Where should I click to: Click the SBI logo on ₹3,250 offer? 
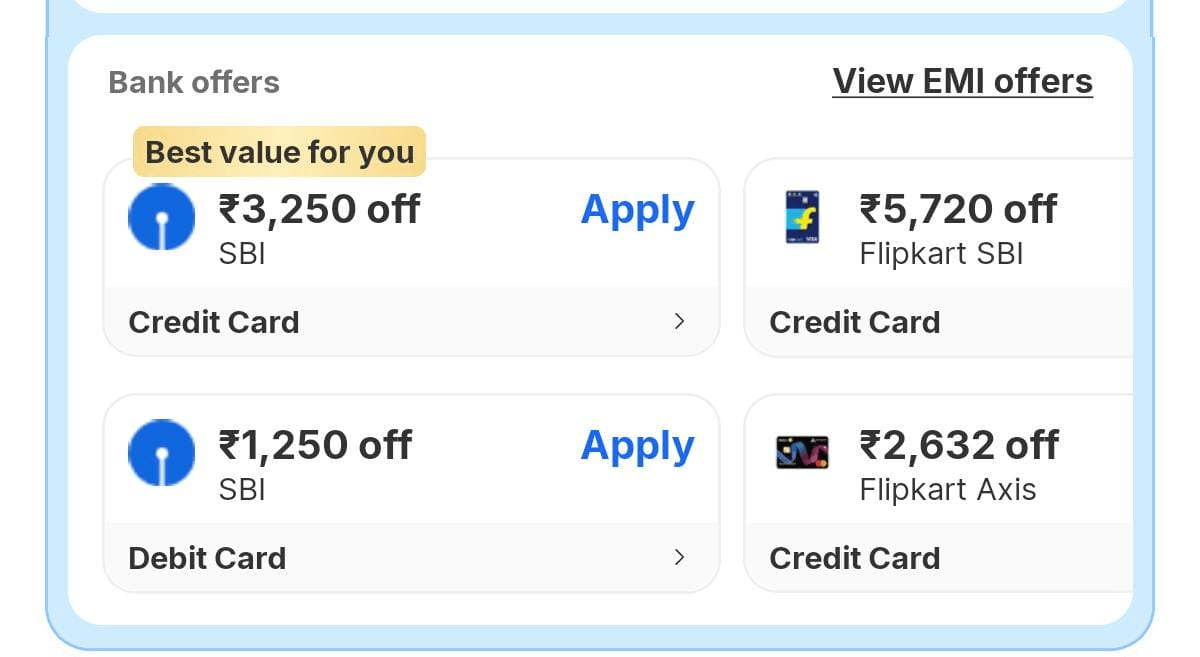pyautogui.click(x=161, y=217)
